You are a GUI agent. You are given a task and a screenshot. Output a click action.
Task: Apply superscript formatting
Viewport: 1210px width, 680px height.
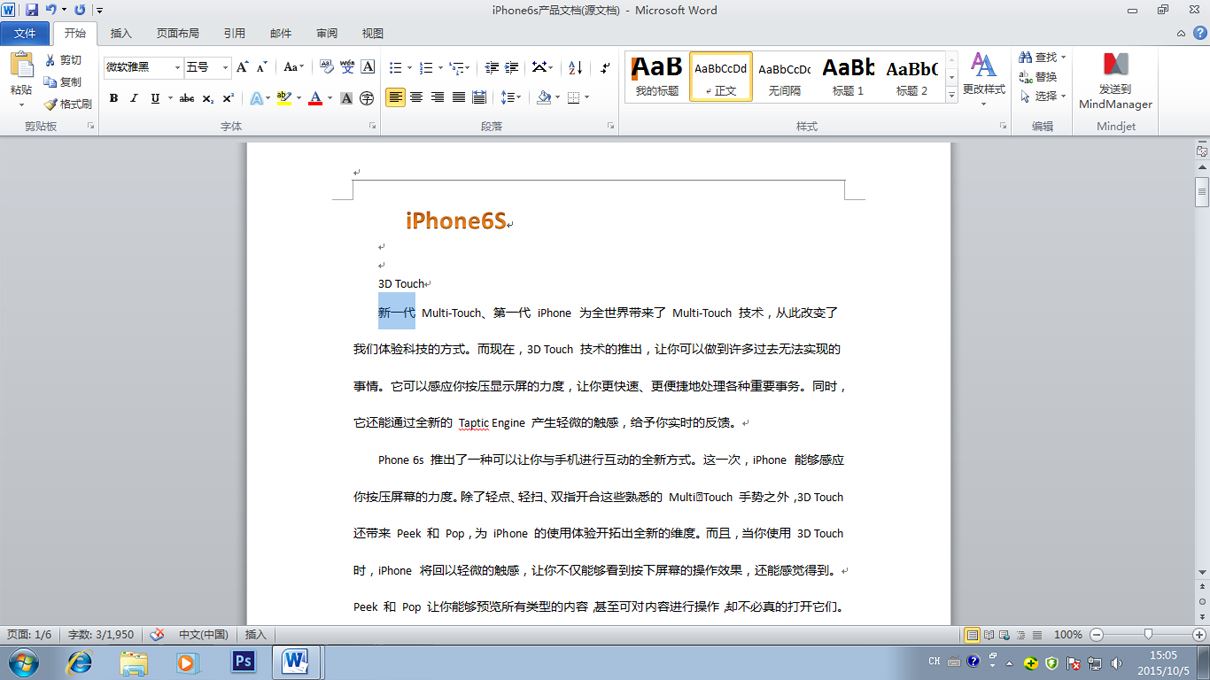tap(228, 98)
